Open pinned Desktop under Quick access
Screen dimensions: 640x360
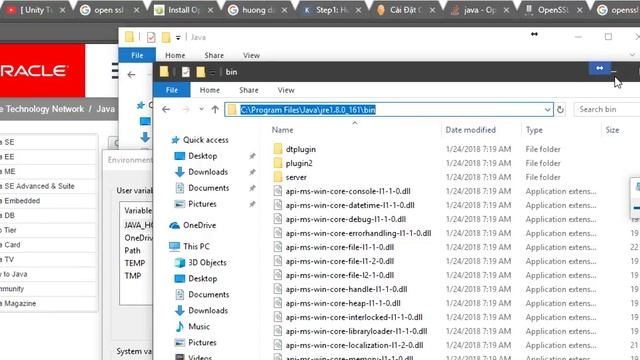point(202,156)
